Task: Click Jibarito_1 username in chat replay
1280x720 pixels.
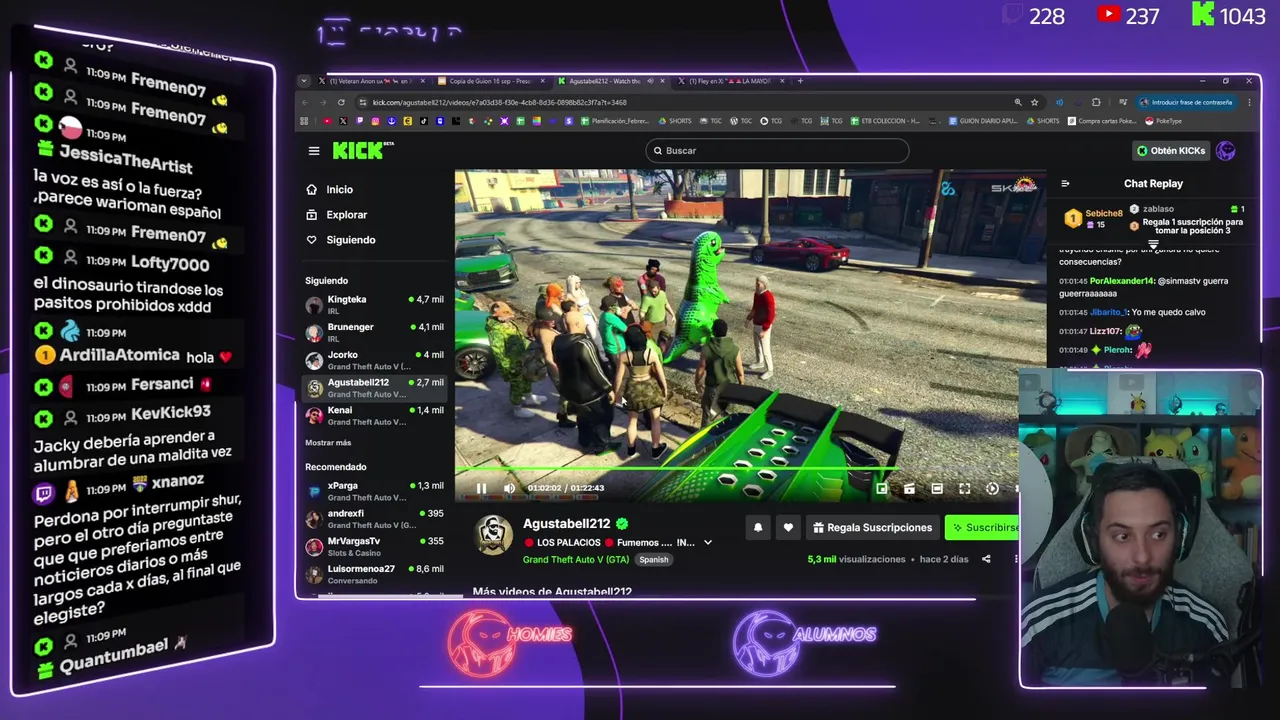Action: [1109, 312]
